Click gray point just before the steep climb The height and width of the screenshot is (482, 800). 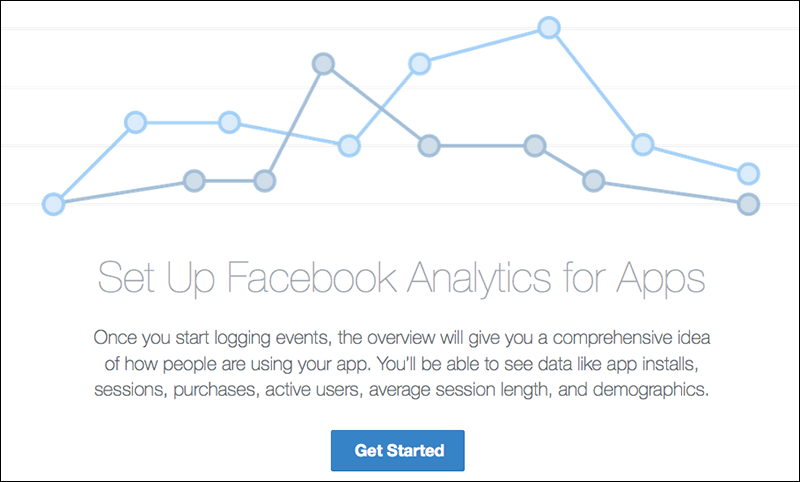[x=264, y=181]
